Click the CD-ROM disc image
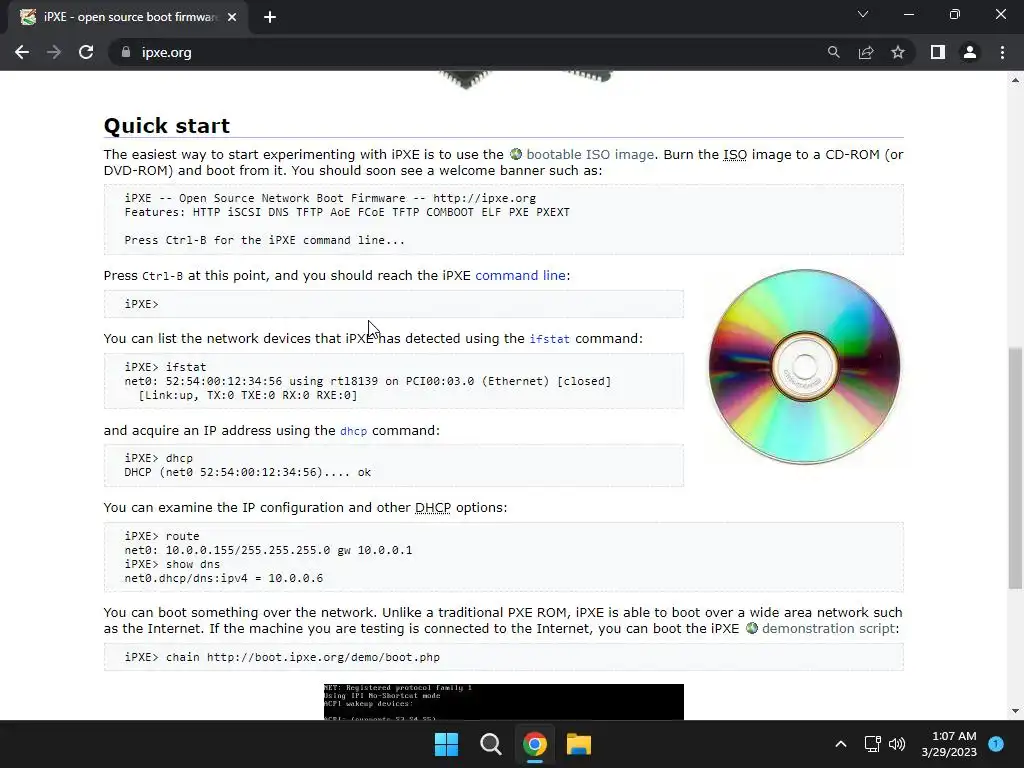The height and width of the screenshot is (768, 1024). tap(804, 366)
